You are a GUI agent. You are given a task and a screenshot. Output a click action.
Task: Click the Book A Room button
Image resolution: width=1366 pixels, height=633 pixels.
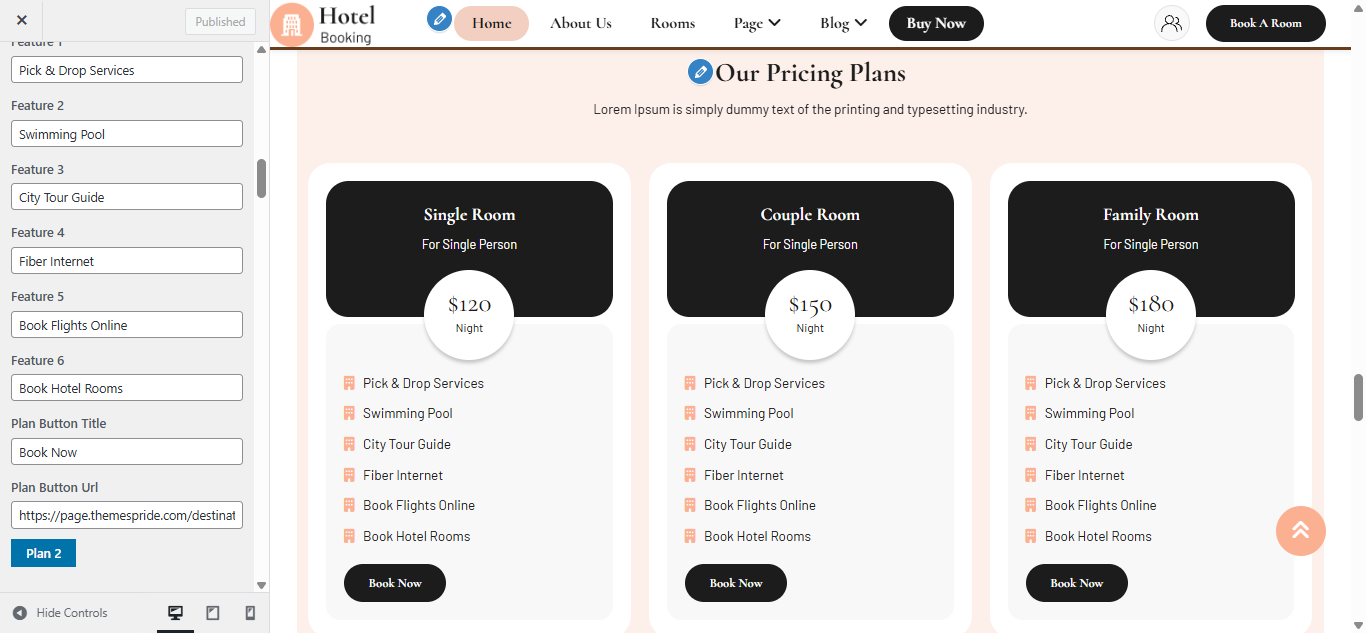pos(1266,23)
